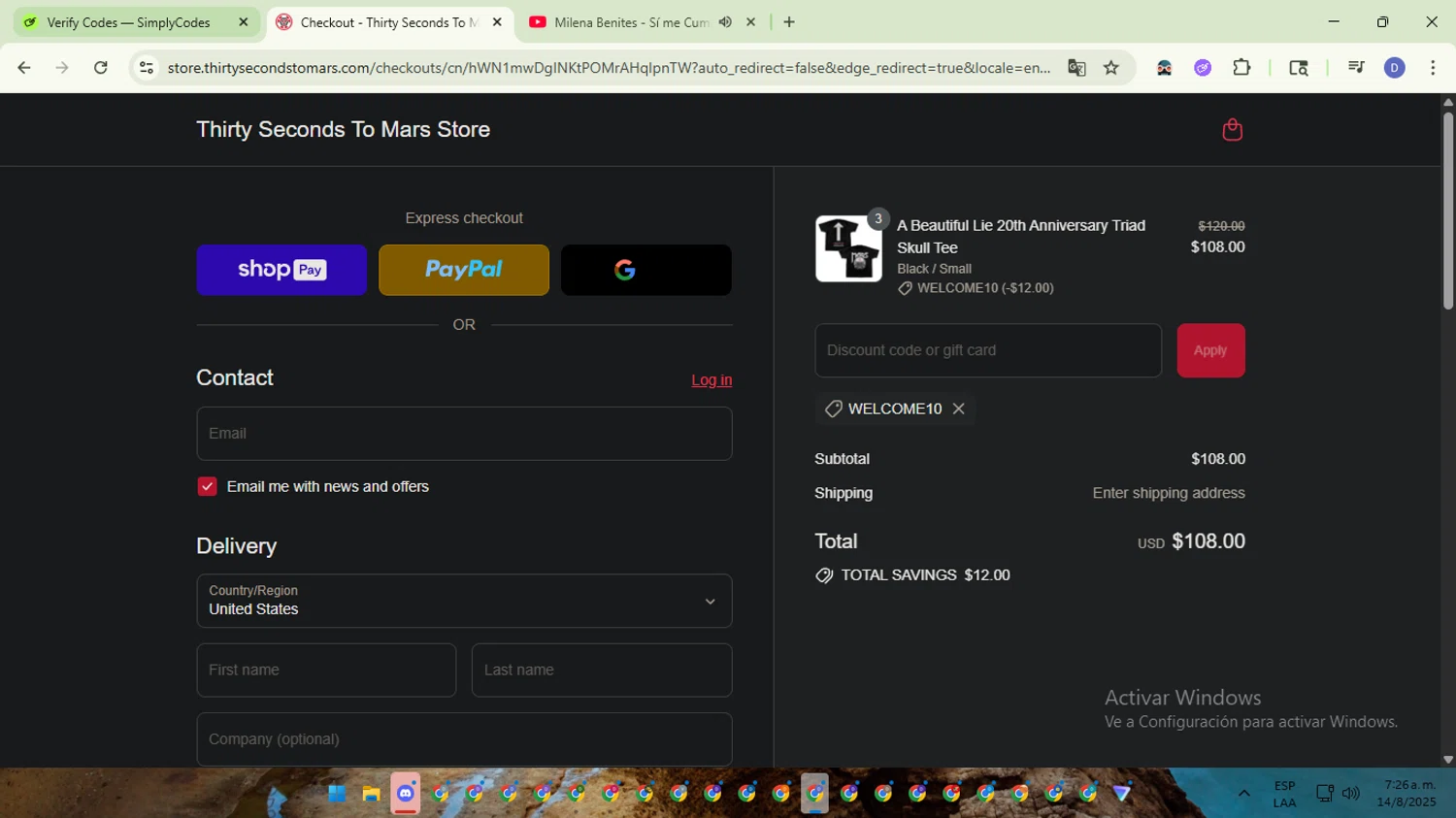Click the page vertical scrollbar thumb
Image resolution: width=1456 pixels, height=818 pixels.
[1448, 210]
